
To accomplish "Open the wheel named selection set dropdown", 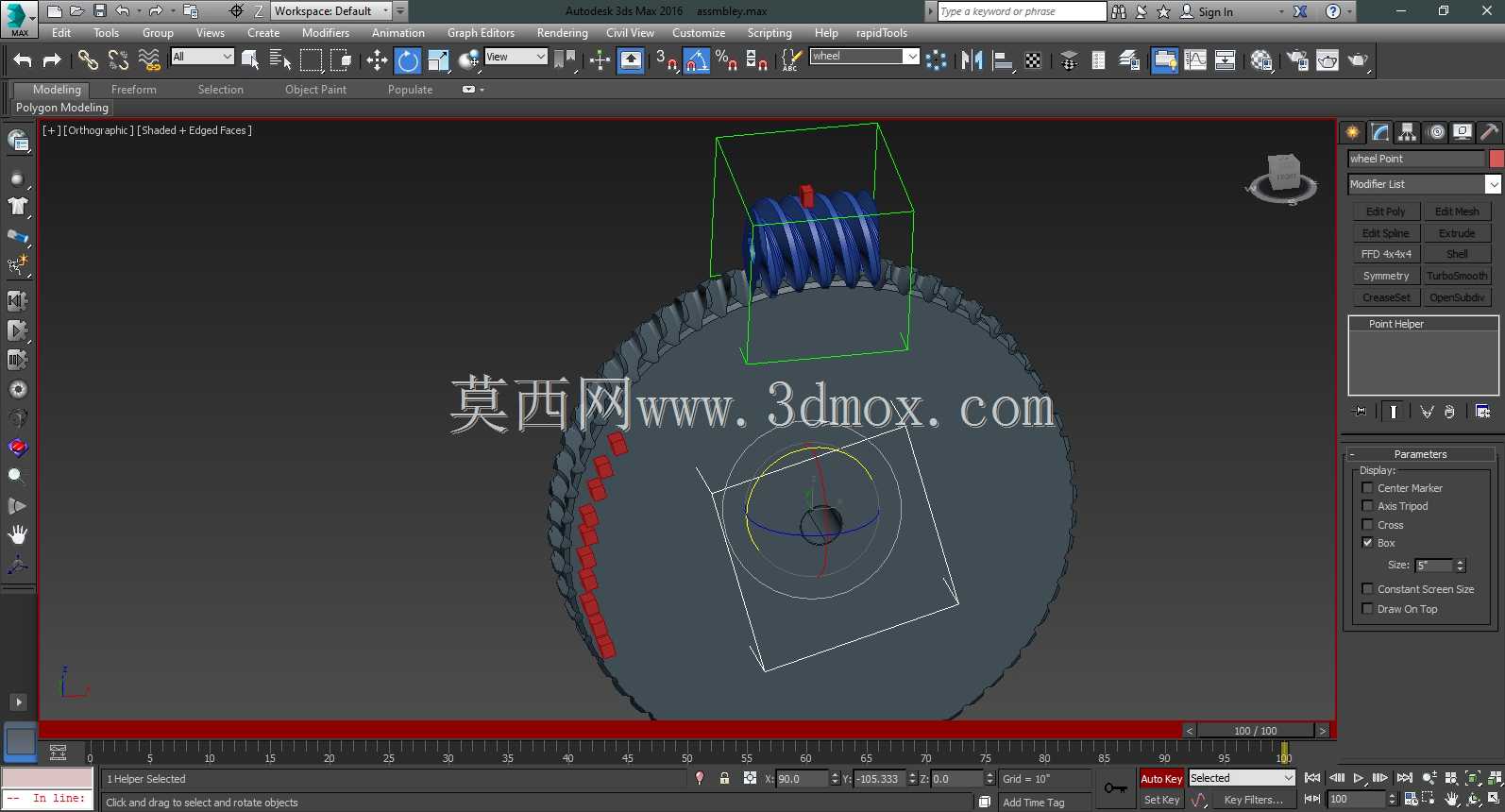I will 865,57.
